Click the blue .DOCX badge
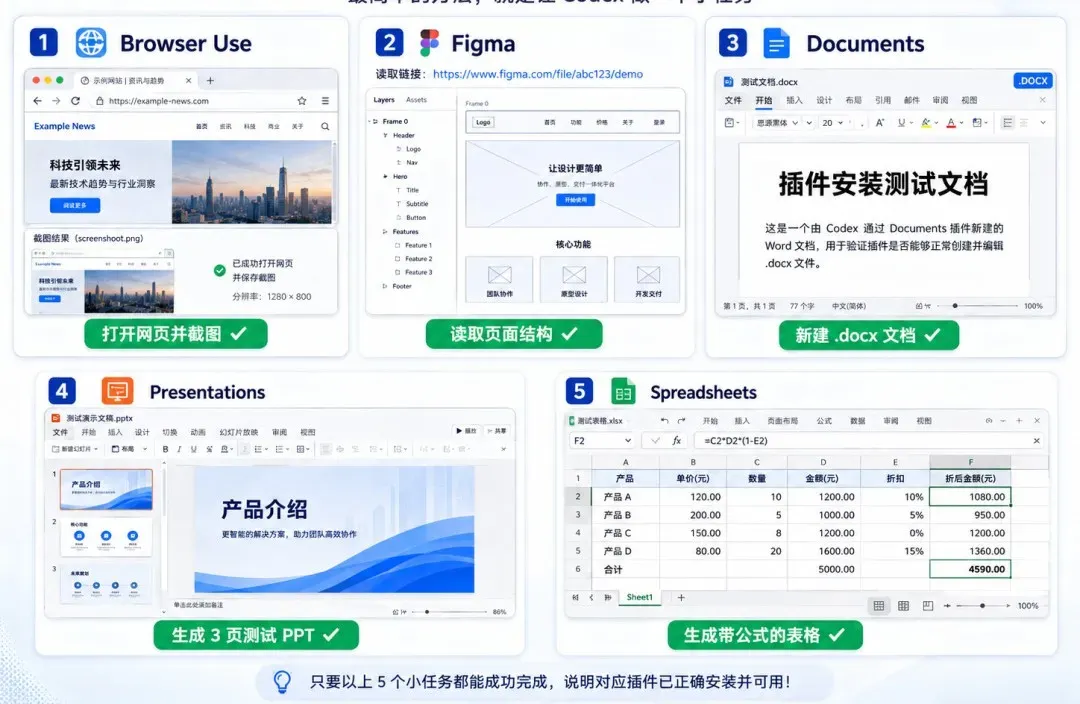Screen dimensions: 1080x704 click(1033, 81)
